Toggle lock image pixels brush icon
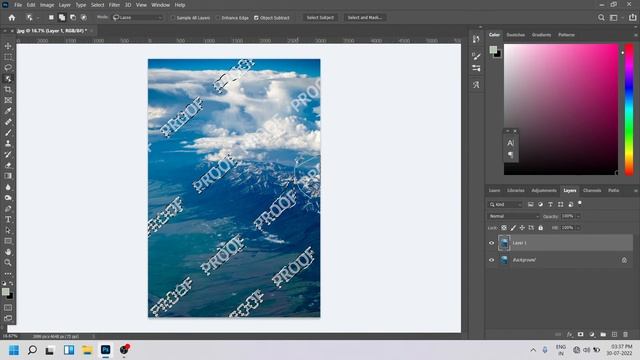 tap(513, 228)
